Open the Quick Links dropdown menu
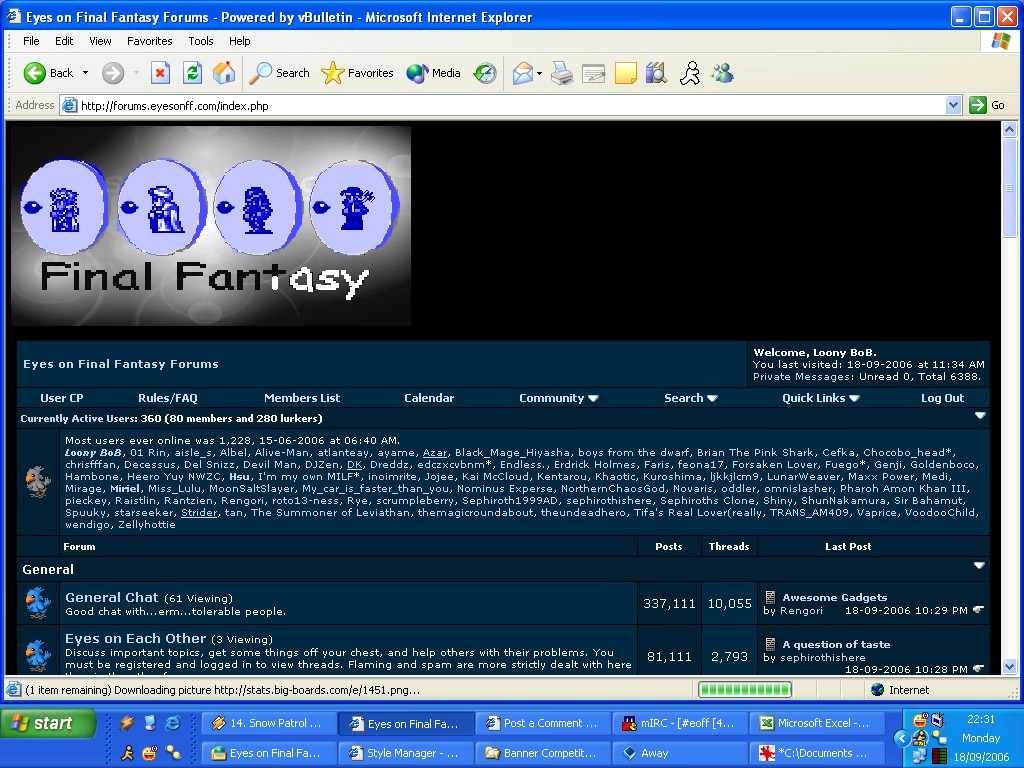The width and height of the screenshot is (1024, 768). point(820,398)
